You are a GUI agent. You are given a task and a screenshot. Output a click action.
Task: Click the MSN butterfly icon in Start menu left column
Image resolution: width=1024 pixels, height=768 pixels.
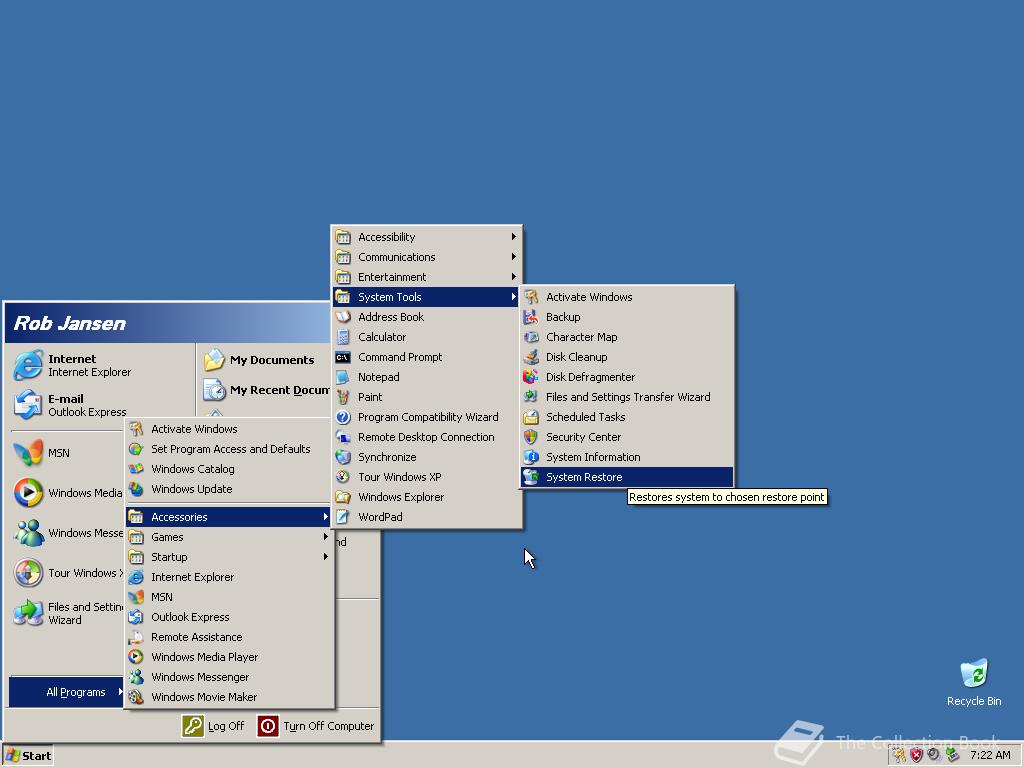coord(28,453)
